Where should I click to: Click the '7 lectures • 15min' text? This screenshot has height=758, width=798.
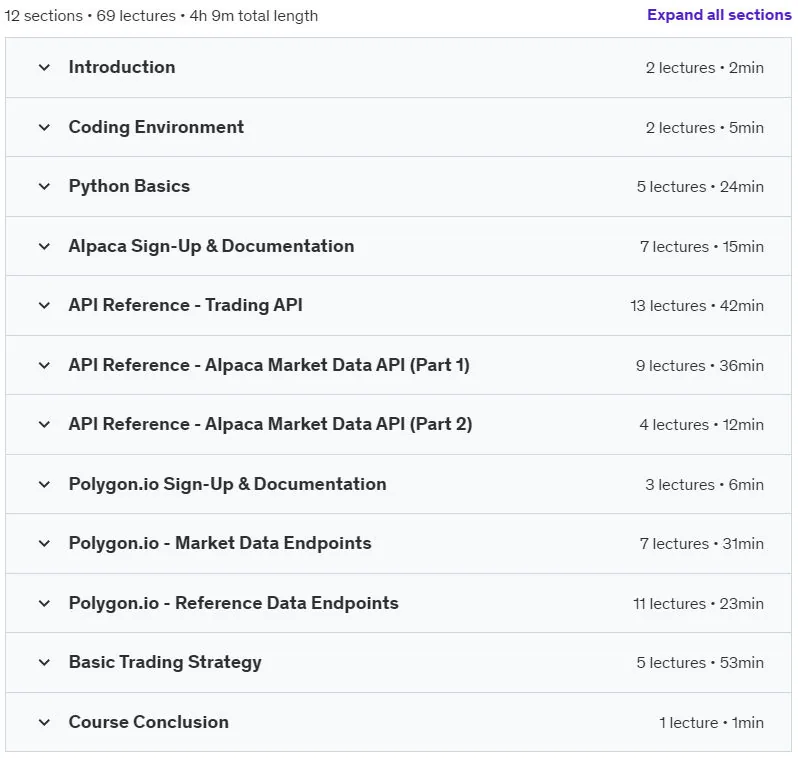[x=701, y=247]
